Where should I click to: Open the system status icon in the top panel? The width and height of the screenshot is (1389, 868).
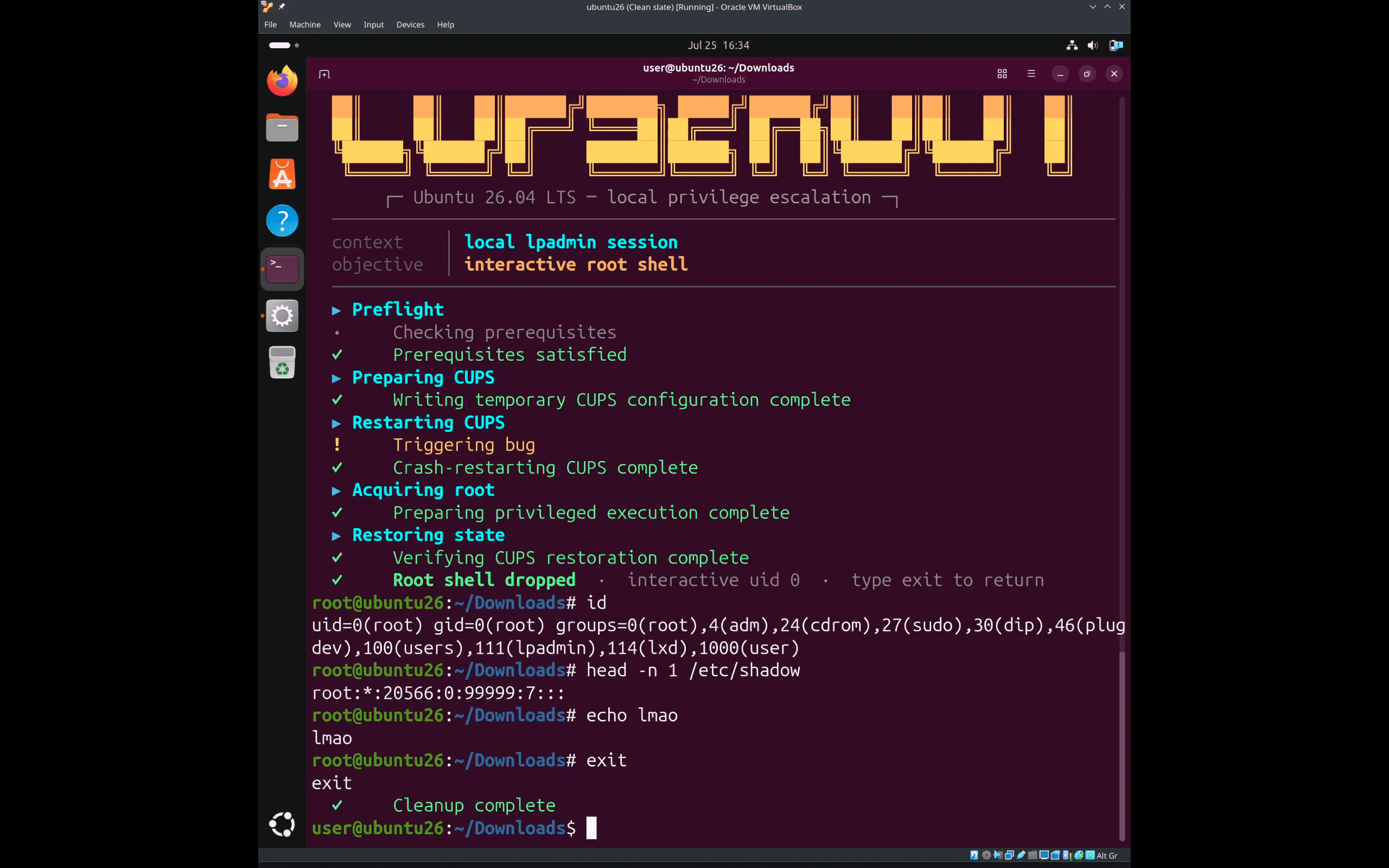[x=1116, y=46]
